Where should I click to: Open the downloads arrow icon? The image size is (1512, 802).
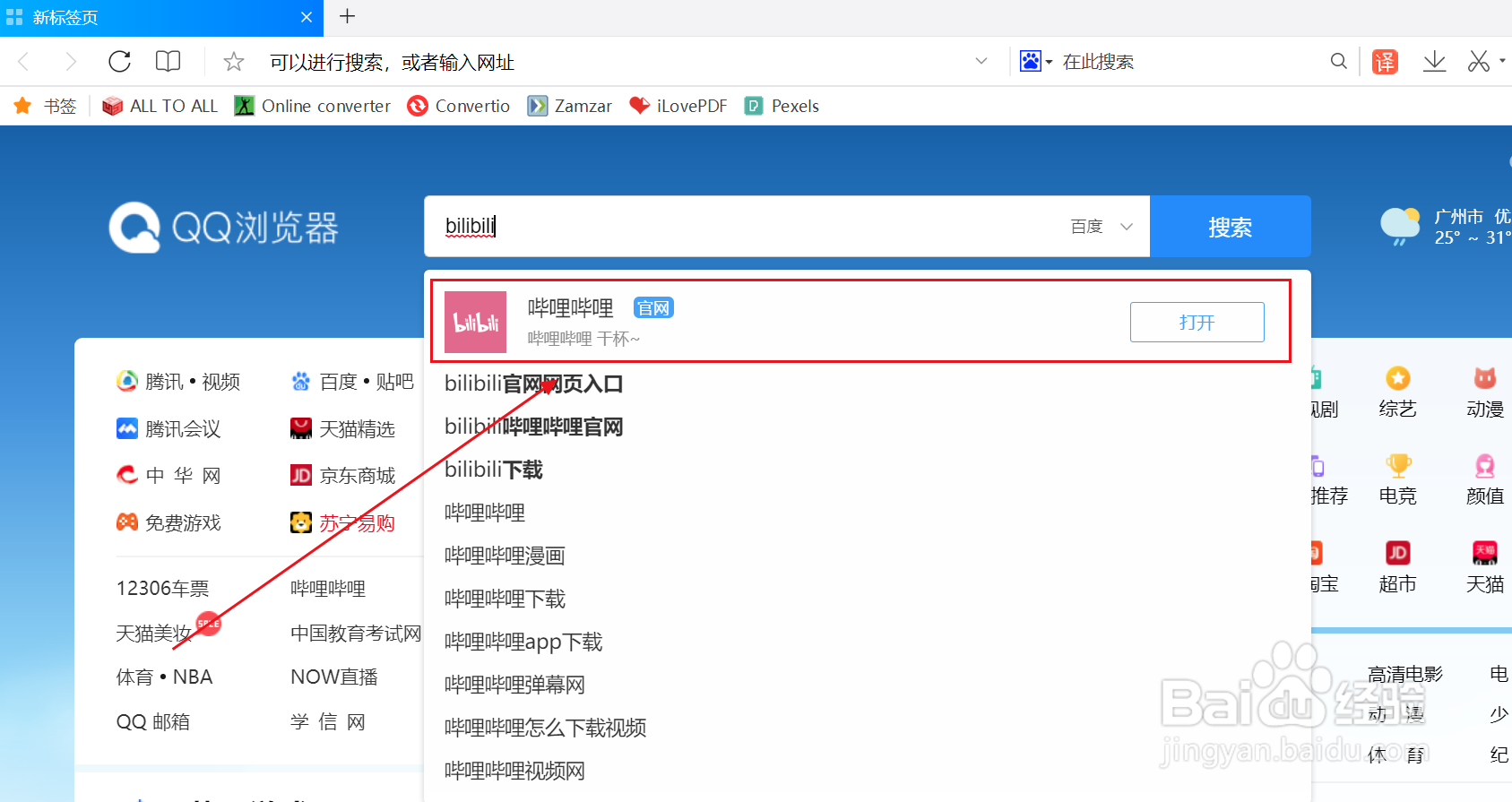click(x=1434, y=61)
